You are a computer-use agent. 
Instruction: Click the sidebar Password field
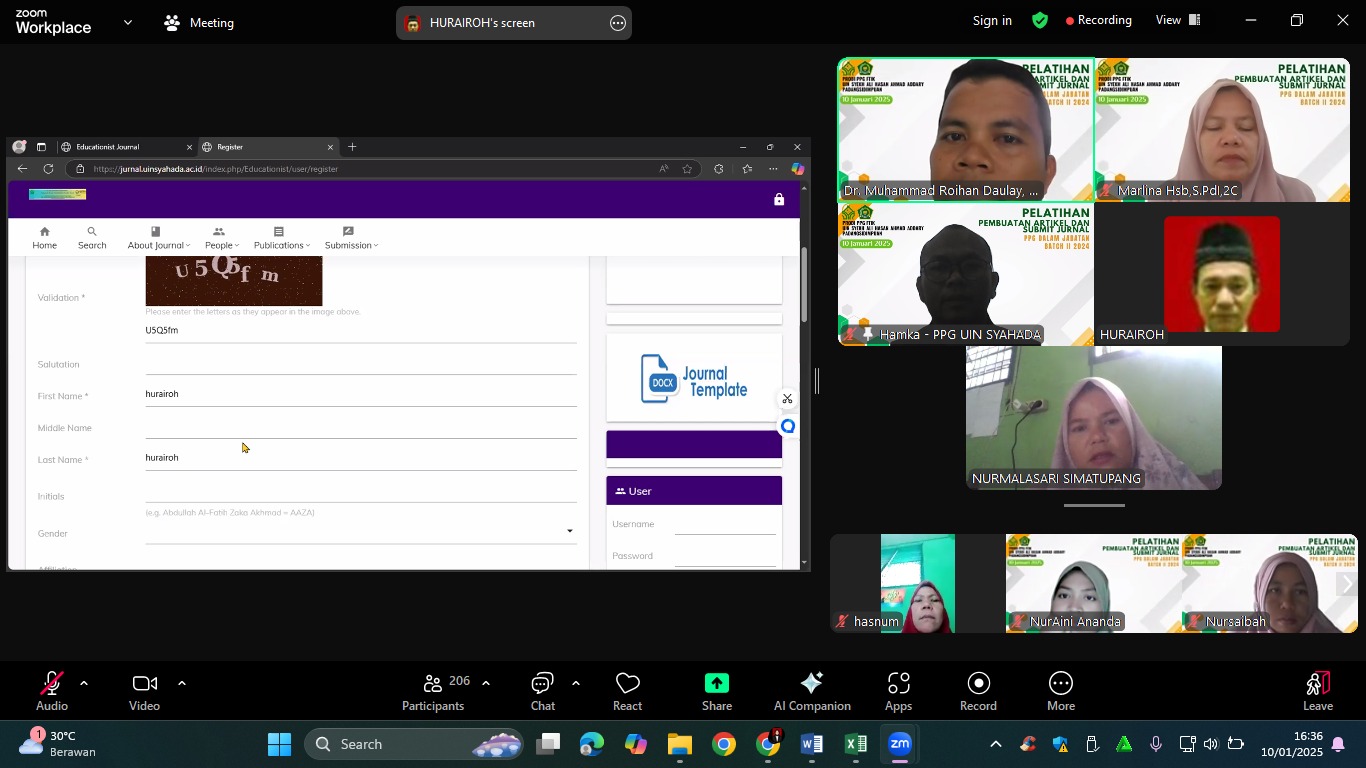coord(725,556)
